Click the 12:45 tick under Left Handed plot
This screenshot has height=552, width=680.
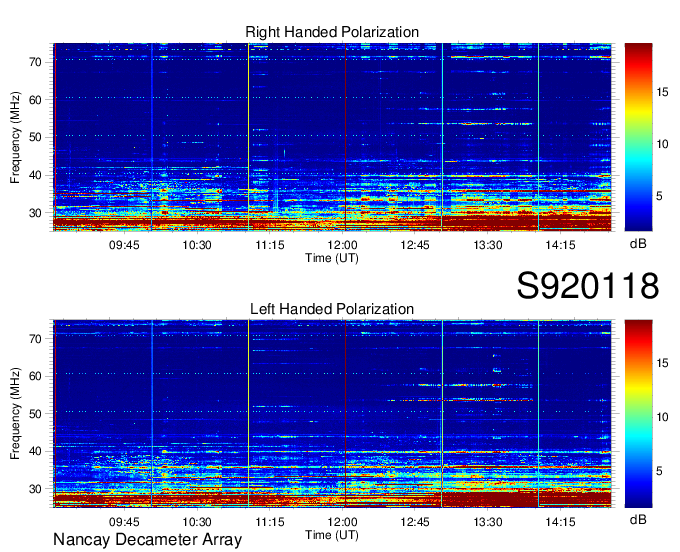click(x=415, y=522)
